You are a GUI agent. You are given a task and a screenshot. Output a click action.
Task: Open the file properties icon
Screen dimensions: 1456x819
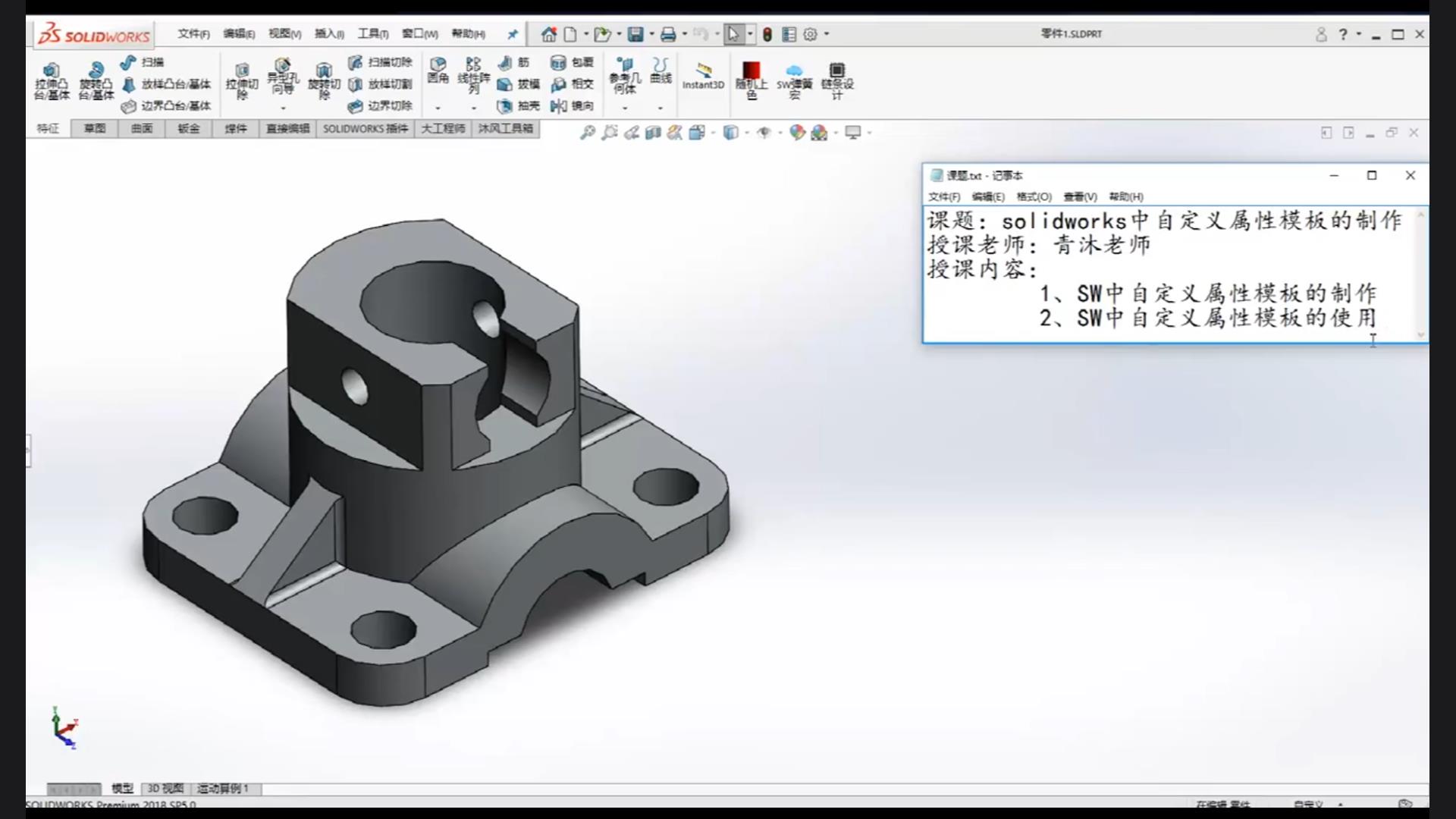point(789,34)
